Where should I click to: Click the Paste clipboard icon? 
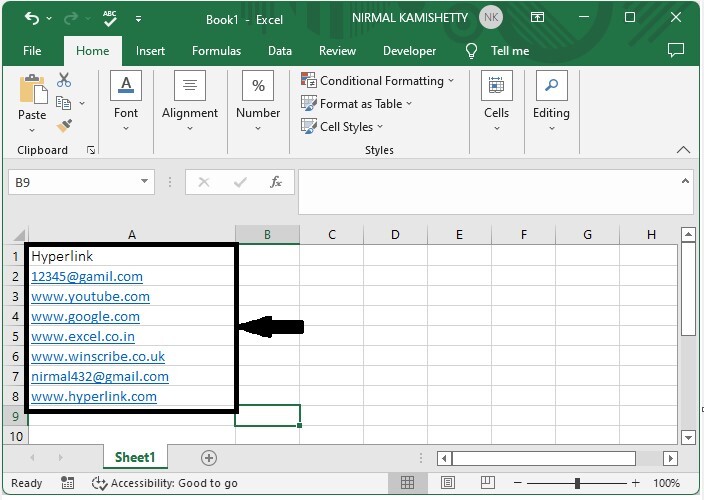33,89
